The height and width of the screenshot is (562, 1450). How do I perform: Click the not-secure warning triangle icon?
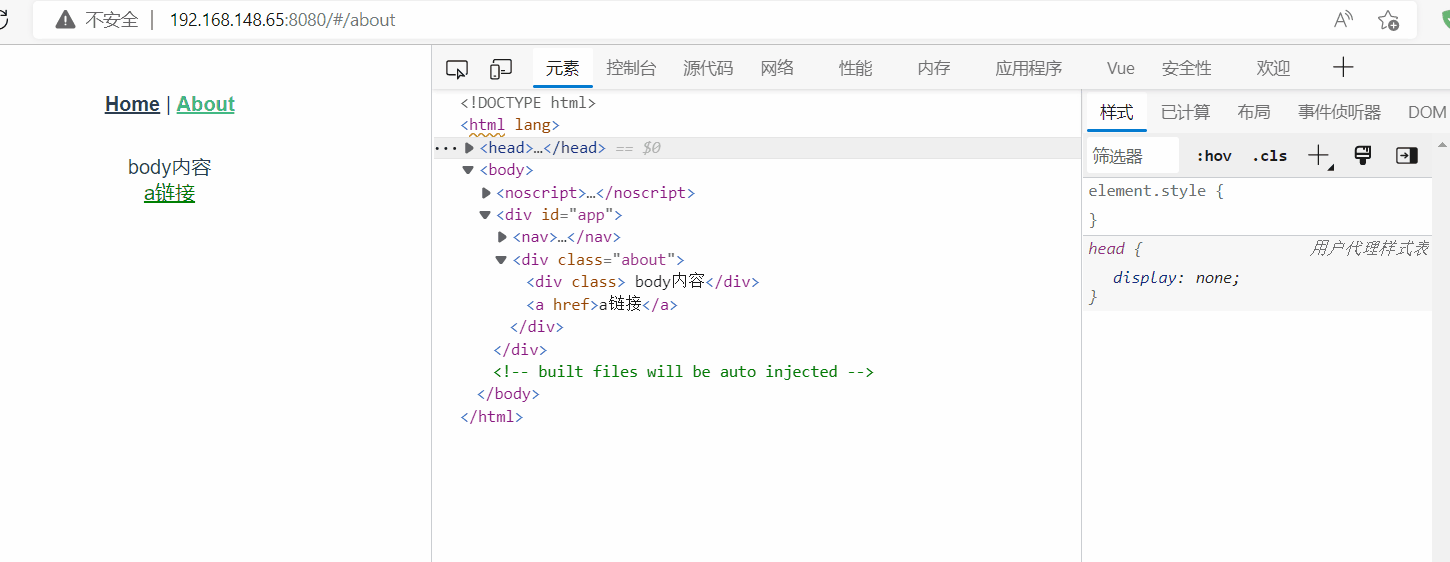pyautogui.click(x=65, y=20)
